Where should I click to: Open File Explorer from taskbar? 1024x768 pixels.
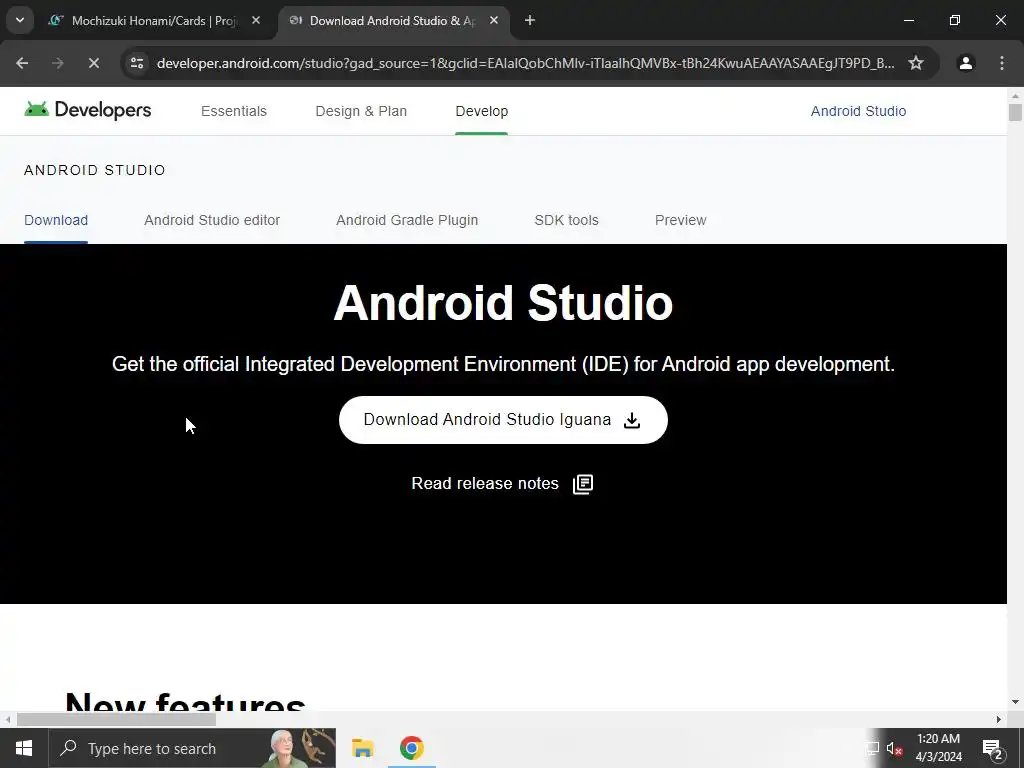(x=362, y=748)
